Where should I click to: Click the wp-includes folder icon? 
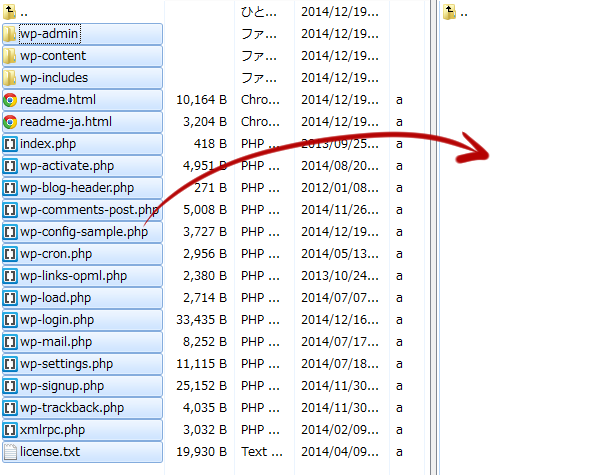tap(10, 78)
